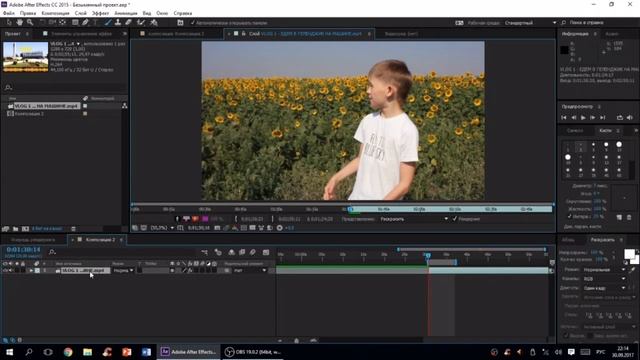Mute audio in Preview panel
This screenshot has width=640, height=360.
[x=630, y=118]
